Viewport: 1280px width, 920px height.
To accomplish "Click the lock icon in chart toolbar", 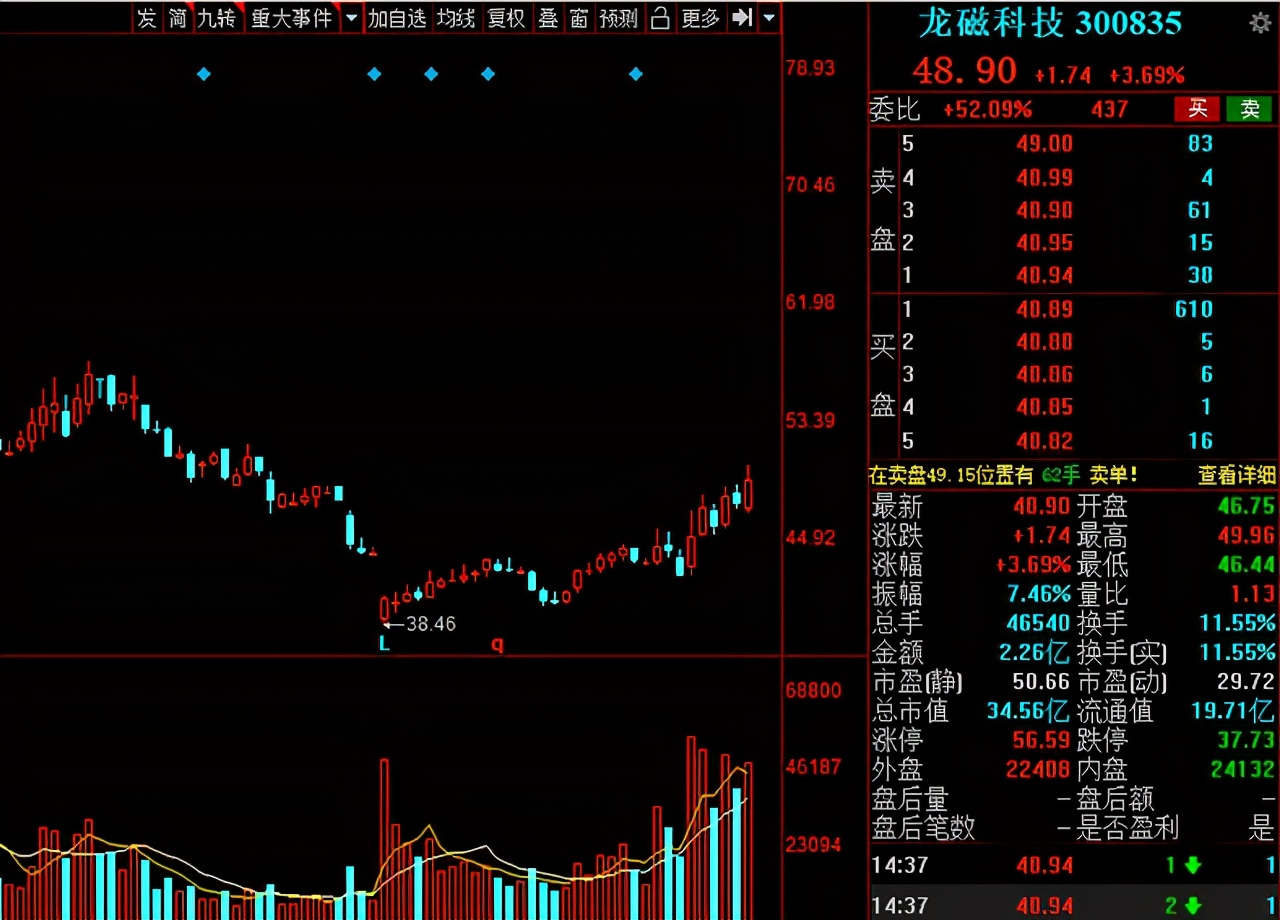I will 659,17.
